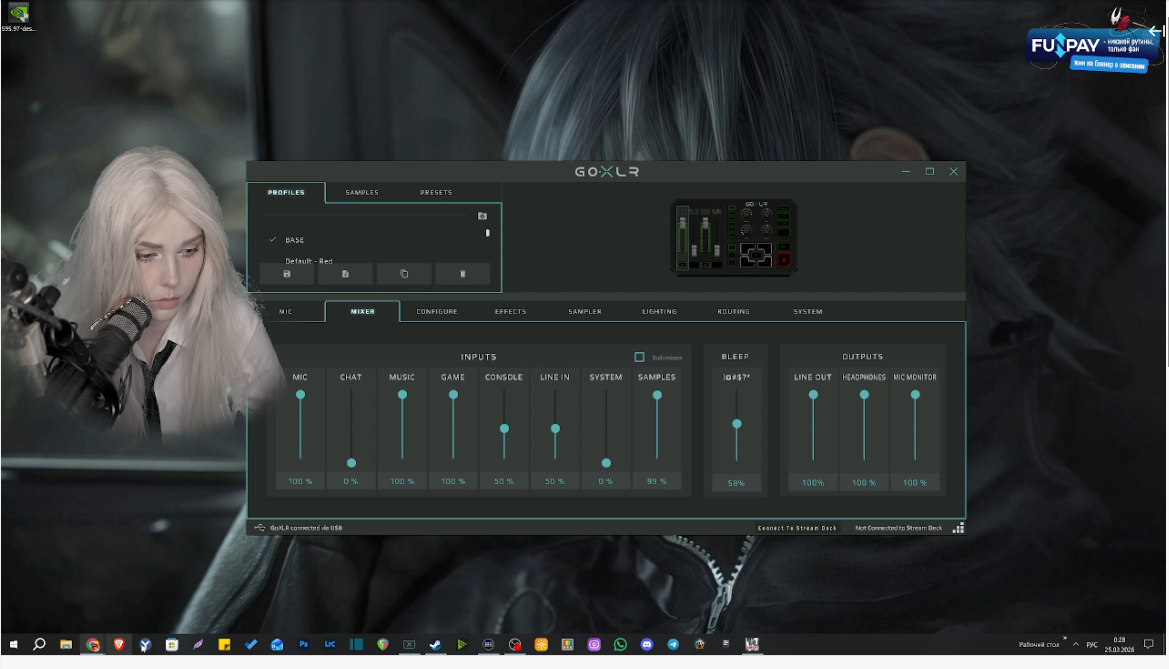
Task: Select the BASE profile in the list
Action: (294, 240)
